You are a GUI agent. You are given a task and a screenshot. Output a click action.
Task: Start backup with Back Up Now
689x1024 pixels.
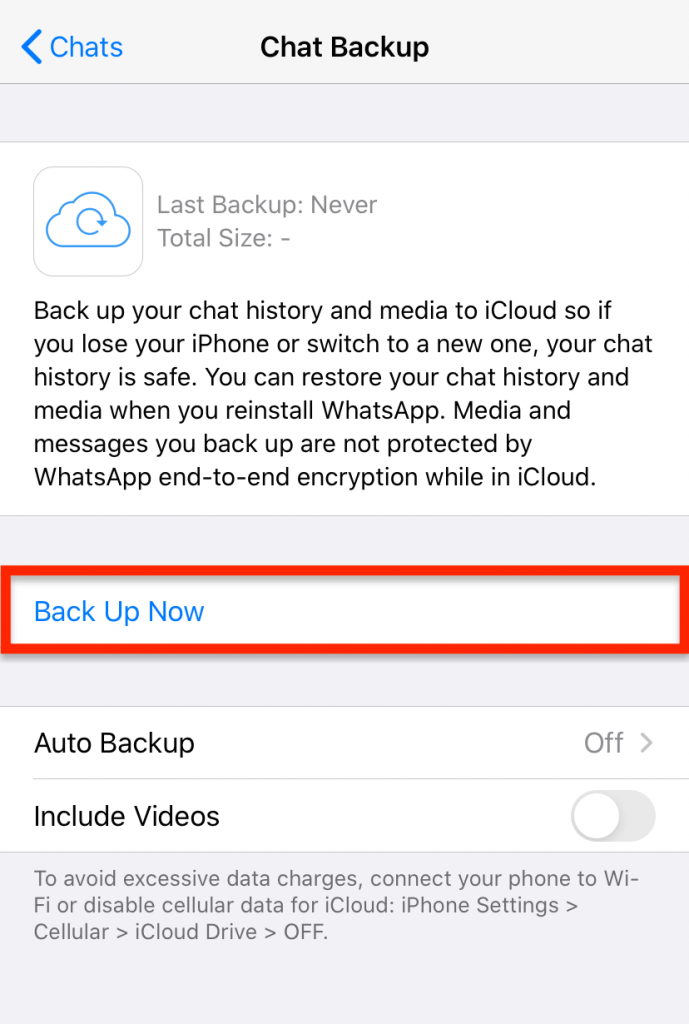point(119,611)
